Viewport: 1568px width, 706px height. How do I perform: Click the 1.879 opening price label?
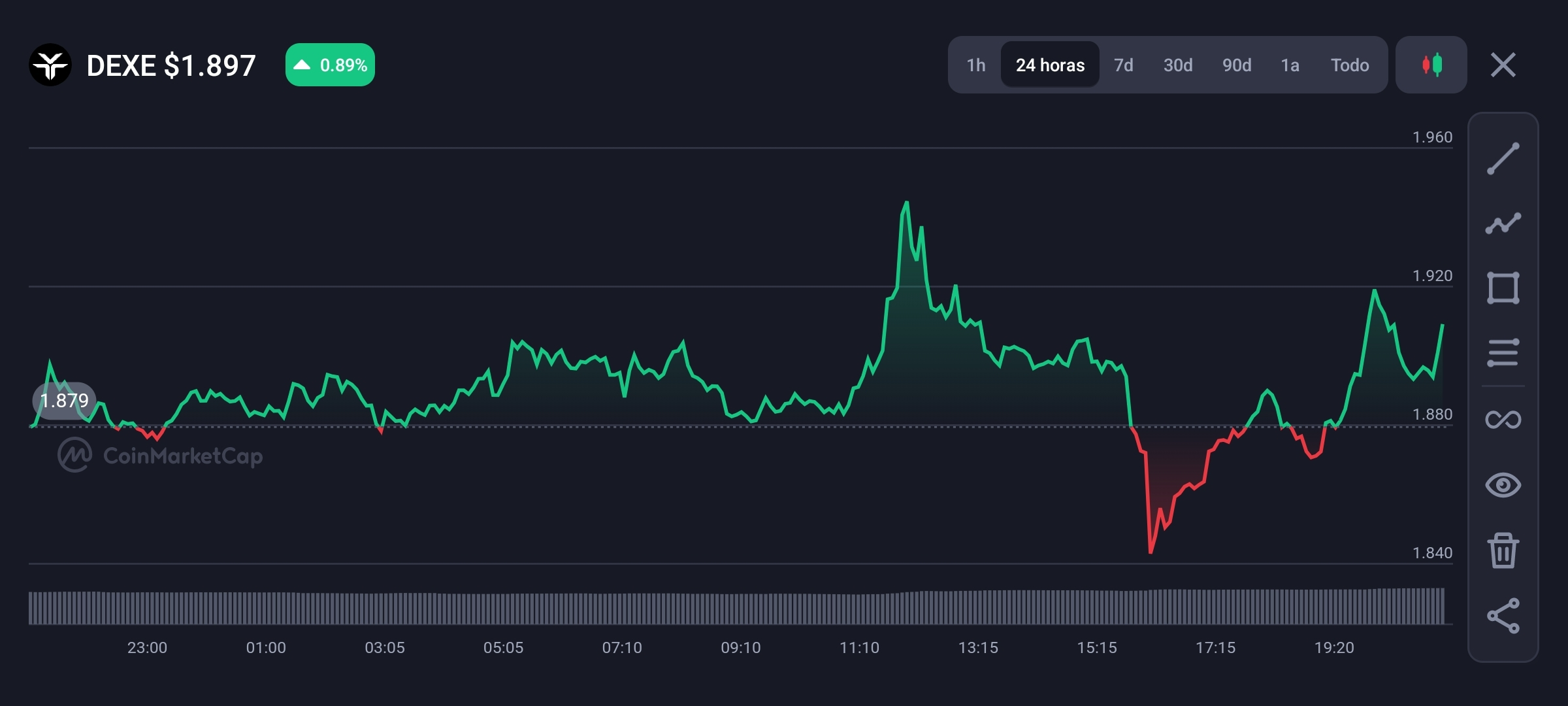[x=64, y=400]
